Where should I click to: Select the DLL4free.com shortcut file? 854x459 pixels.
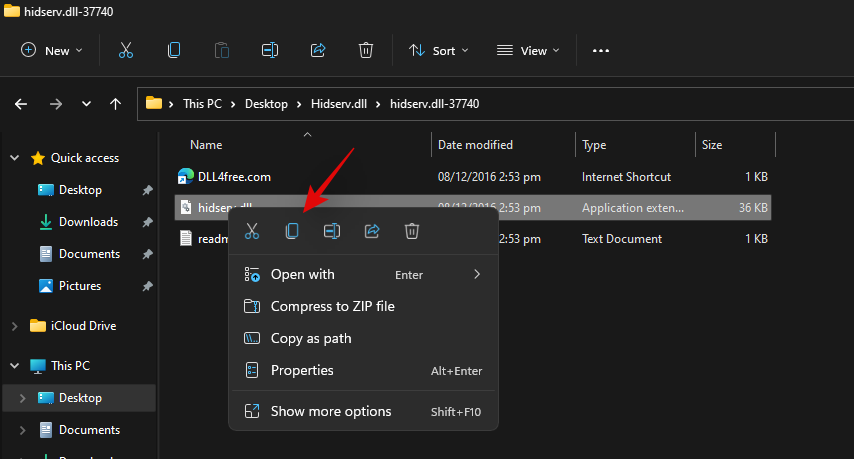click(x=234, y=176)
